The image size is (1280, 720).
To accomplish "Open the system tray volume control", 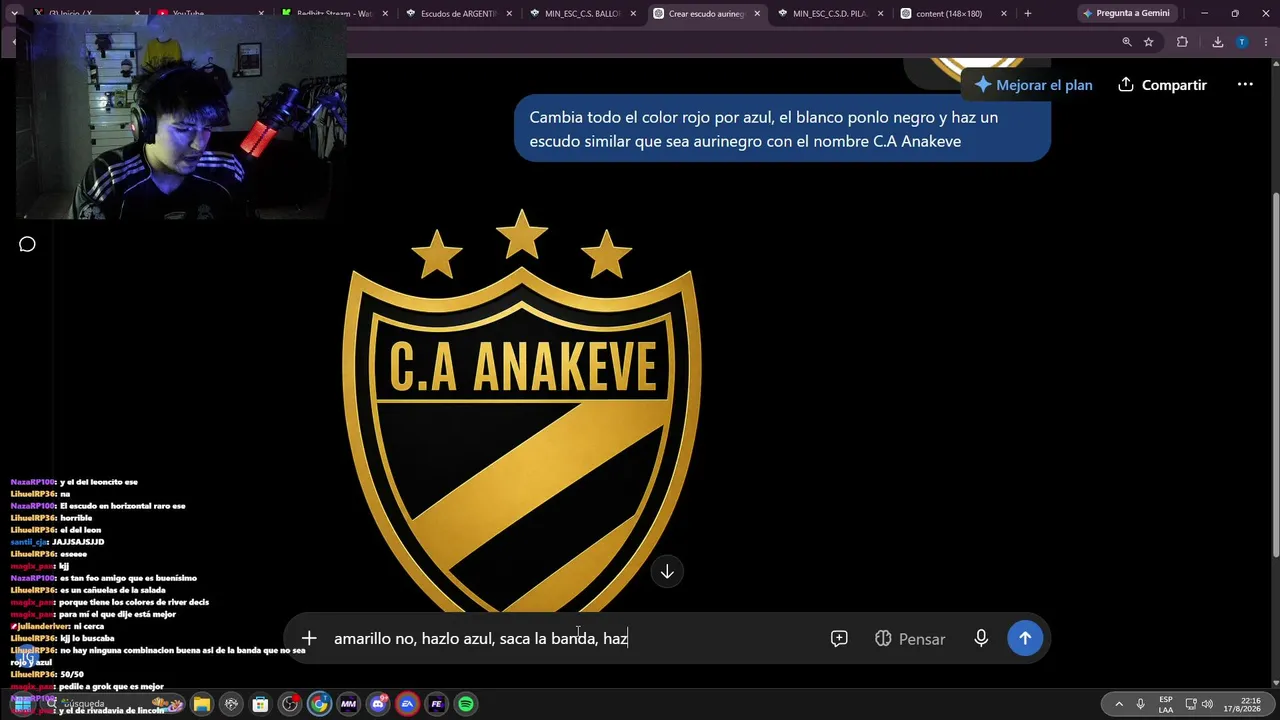I will point(1207,704).
